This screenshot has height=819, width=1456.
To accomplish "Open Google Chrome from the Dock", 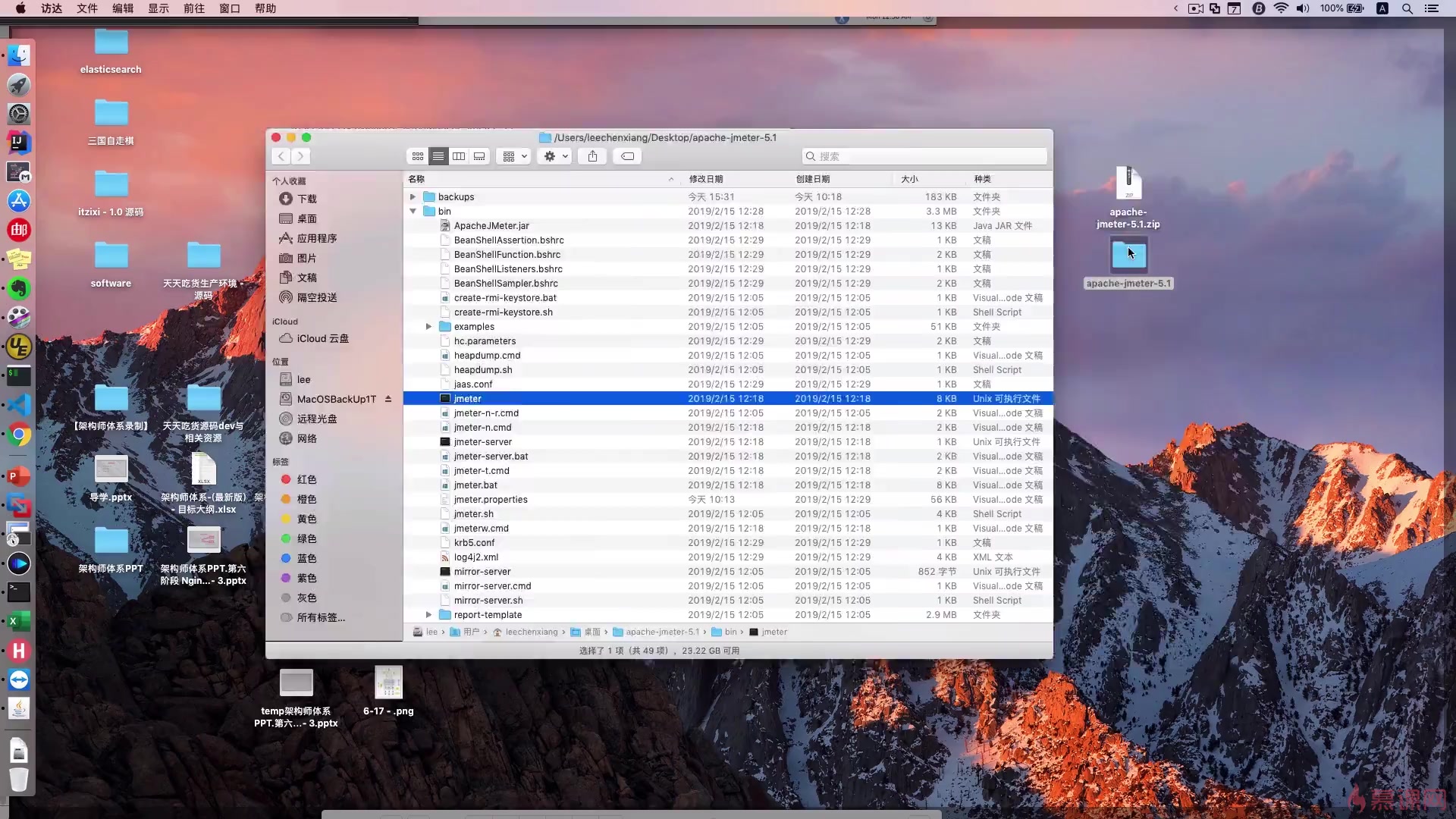I will click(19, 435).
